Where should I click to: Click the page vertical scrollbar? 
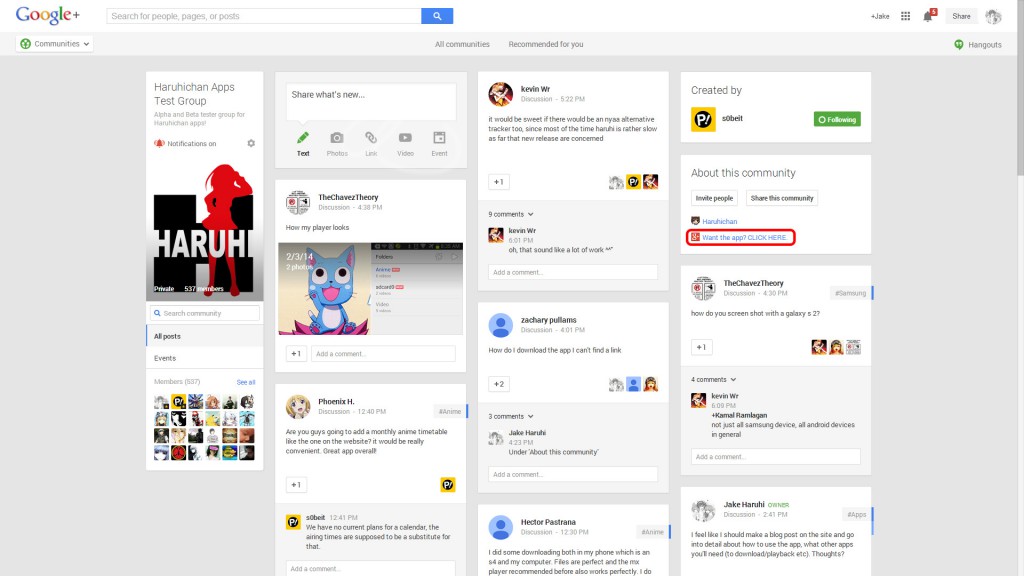pos(1020,87)
